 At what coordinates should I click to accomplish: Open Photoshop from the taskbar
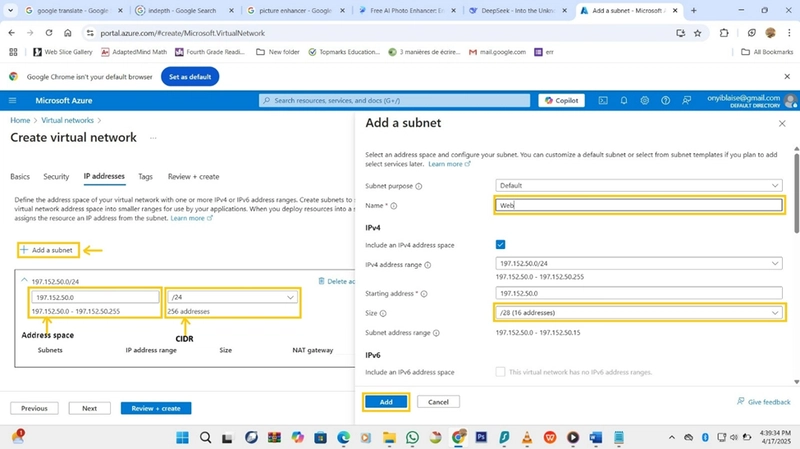481,437
